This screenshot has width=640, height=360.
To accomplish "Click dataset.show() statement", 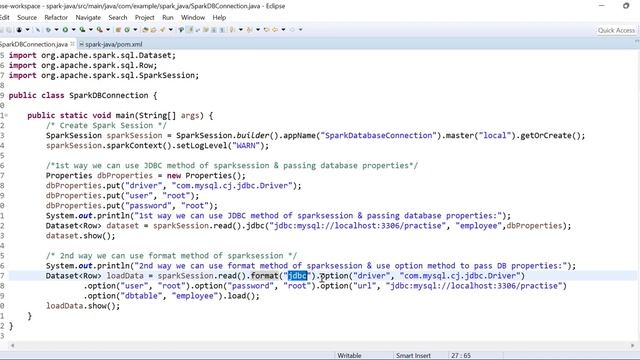I will coord(81,236).
